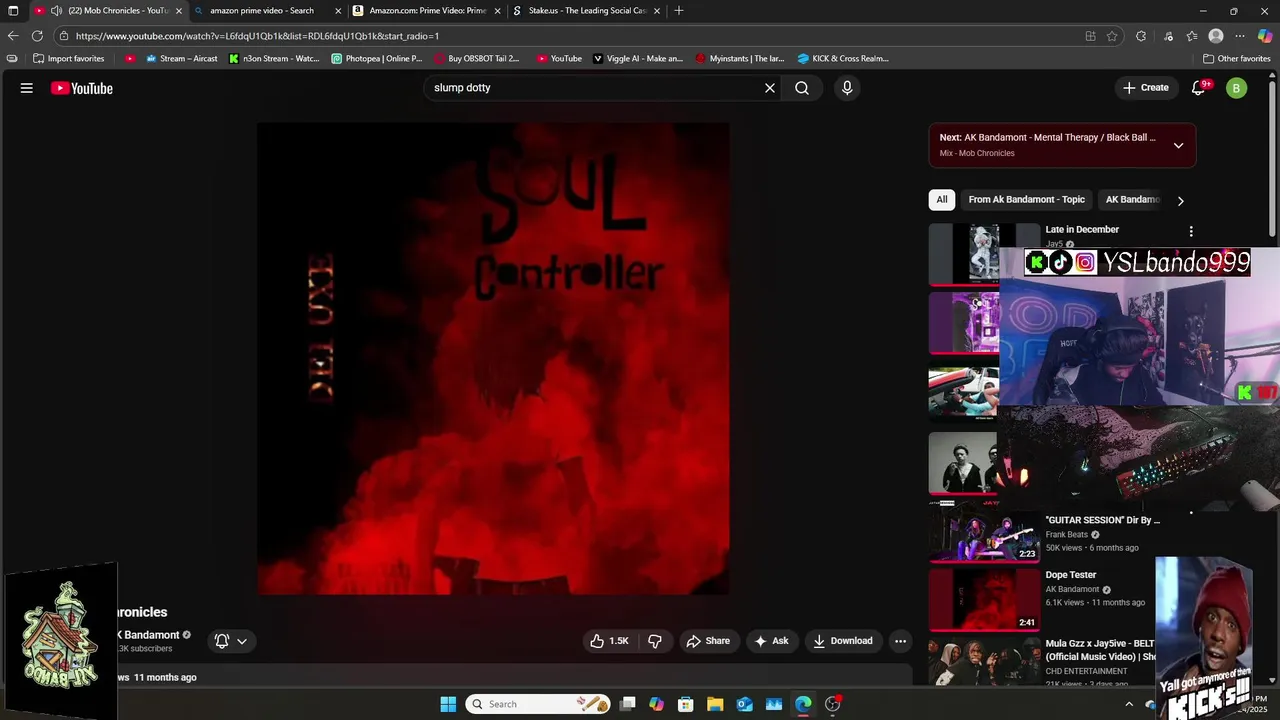
Task: Switch to 'Stake.us' tab
Action: (587, 11)
